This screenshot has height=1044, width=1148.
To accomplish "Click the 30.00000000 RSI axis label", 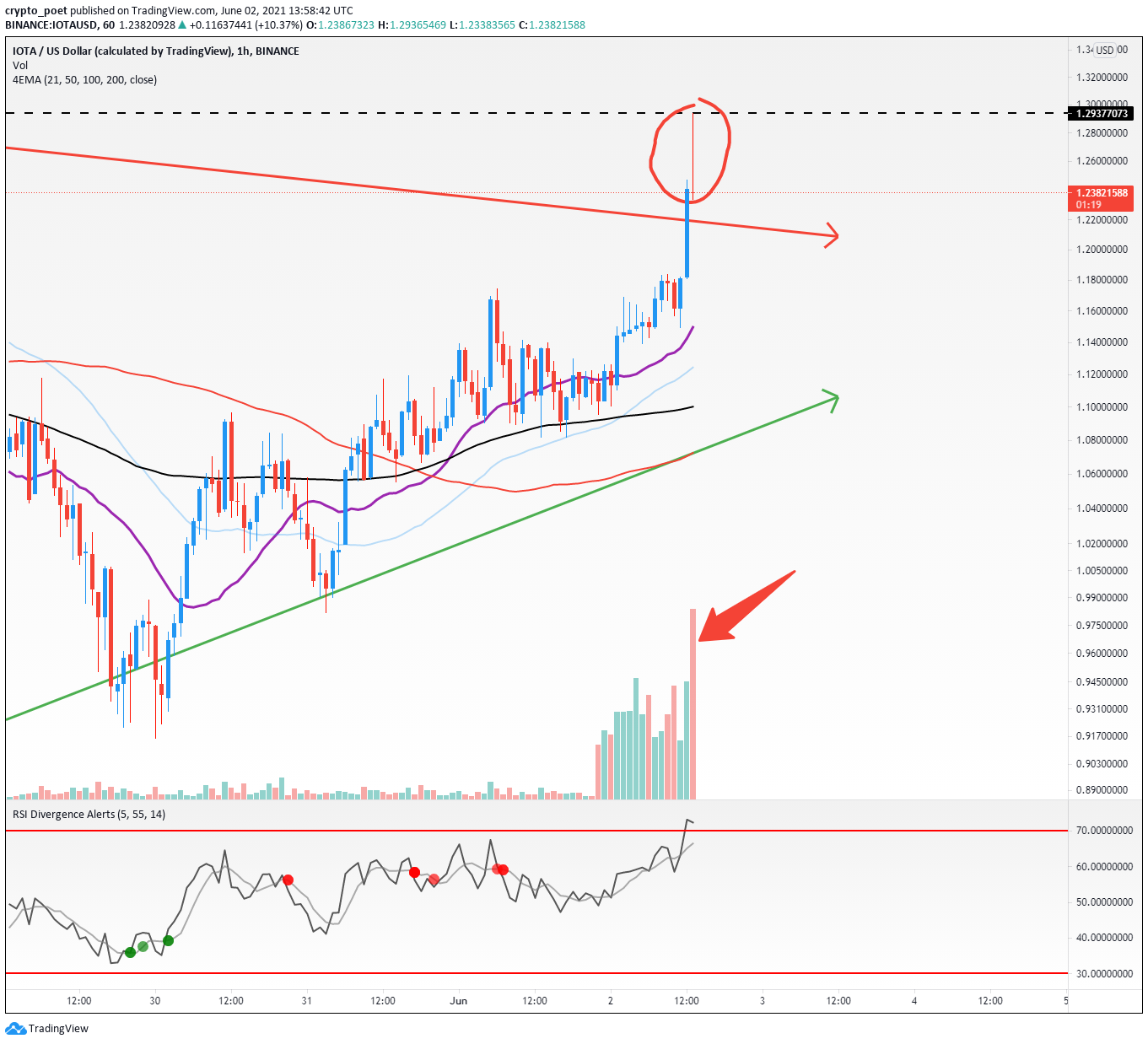I will tap(1104, 974).
